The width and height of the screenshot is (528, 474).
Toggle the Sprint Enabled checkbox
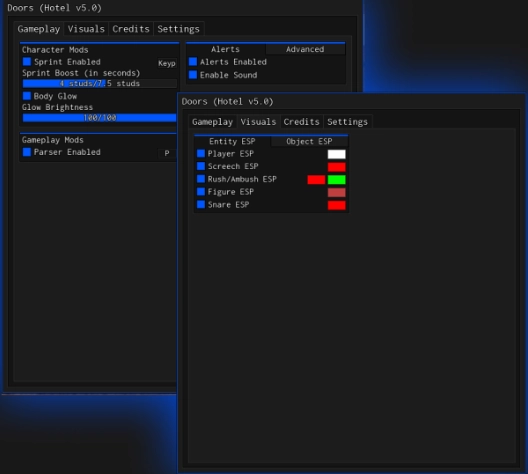[x=27, y=62]
